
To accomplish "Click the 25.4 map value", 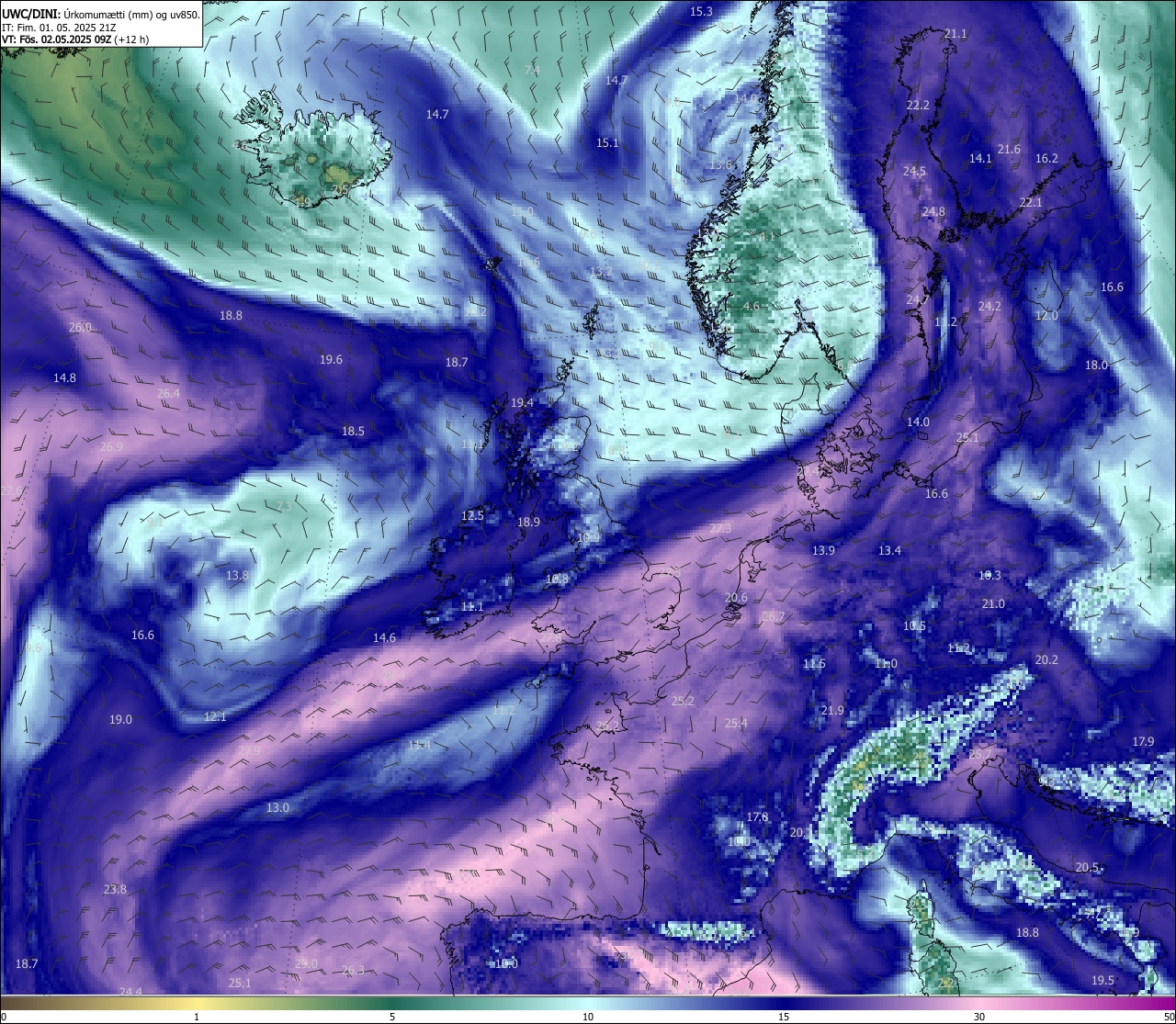I will pyautogui.click(x=736, y=723).
